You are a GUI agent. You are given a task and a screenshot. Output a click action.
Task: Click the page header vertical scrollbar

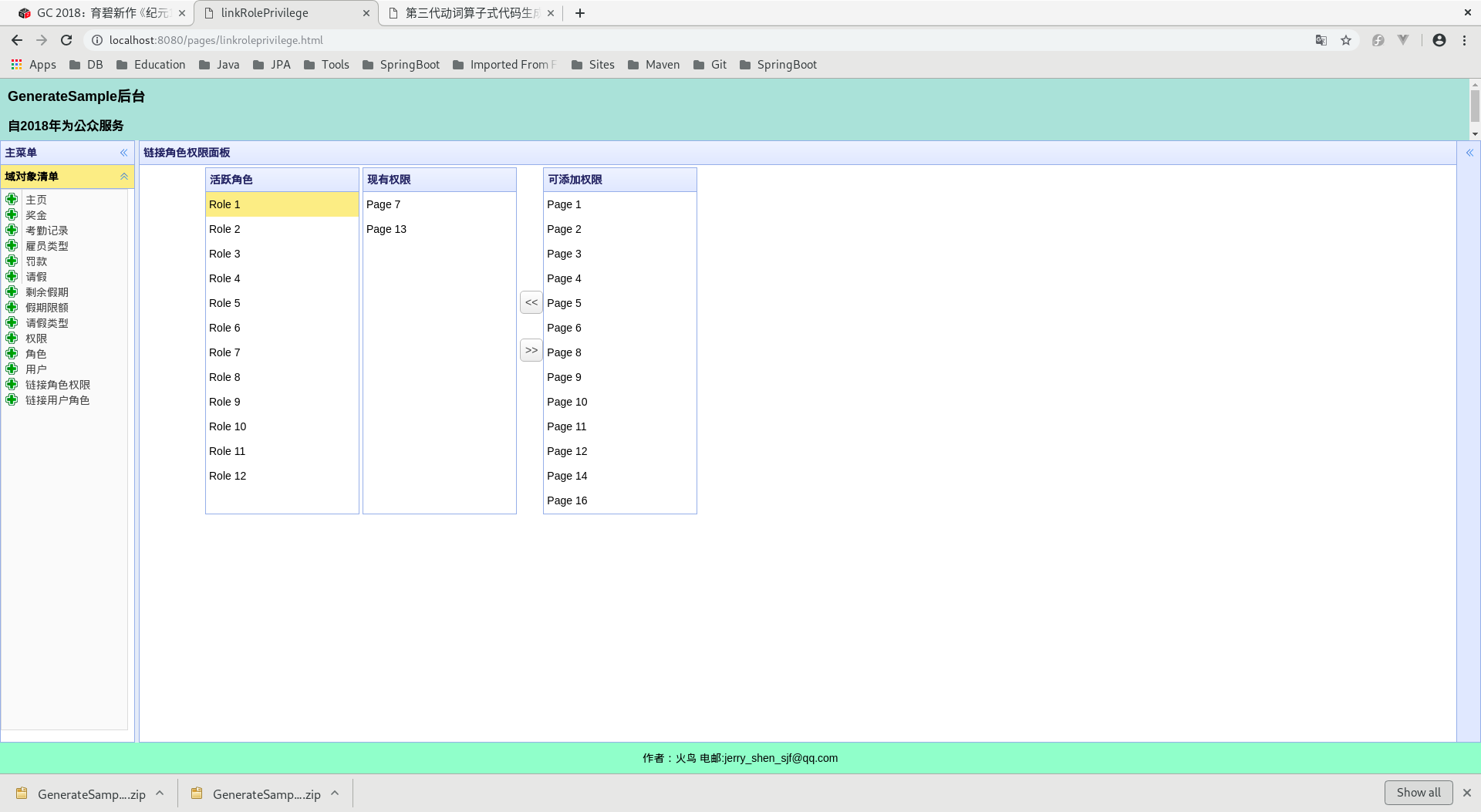pyautogui.click(x=1475, y=108)
